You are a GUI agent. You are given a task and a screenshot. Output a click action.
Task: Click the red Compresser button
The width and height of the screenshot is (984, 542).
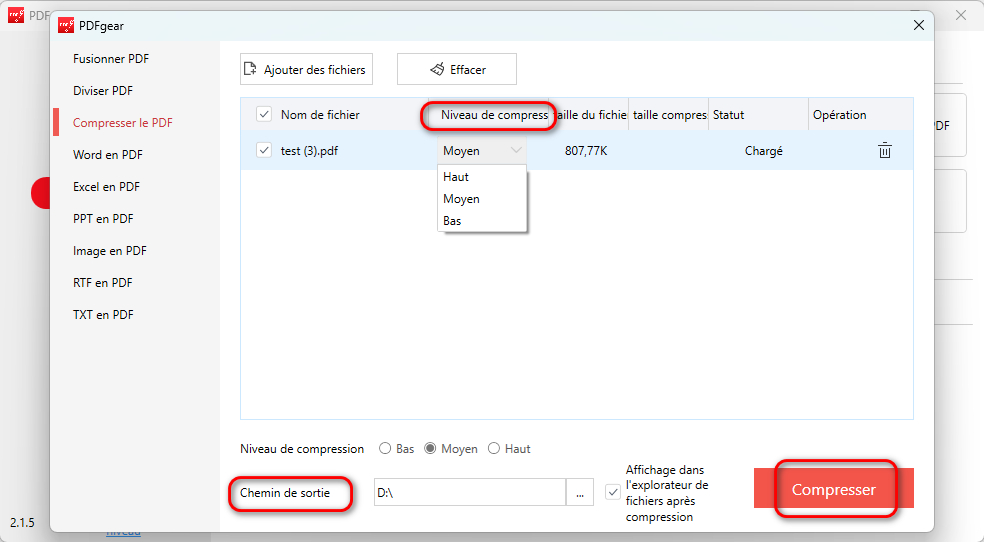click(x=833, y=488)
